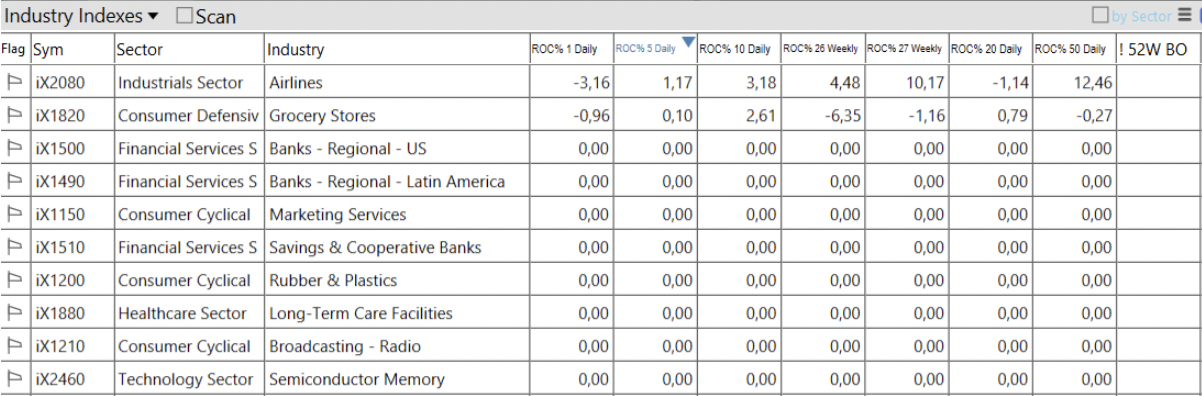Flag the iX1490 Latin America banks row

pos(15,182)
